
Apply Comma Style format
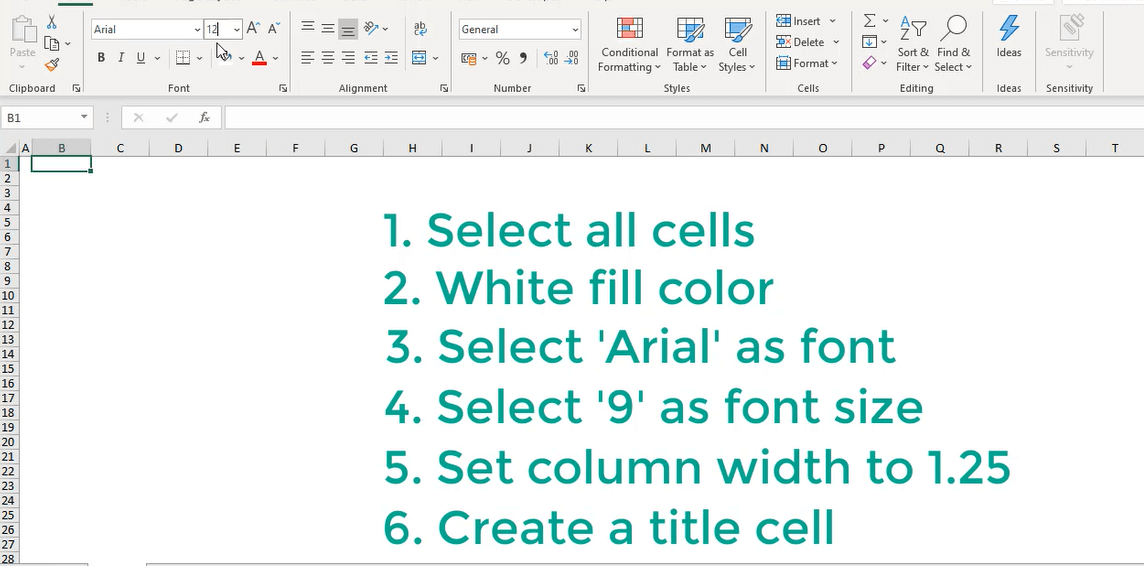(x=523, y=58)
